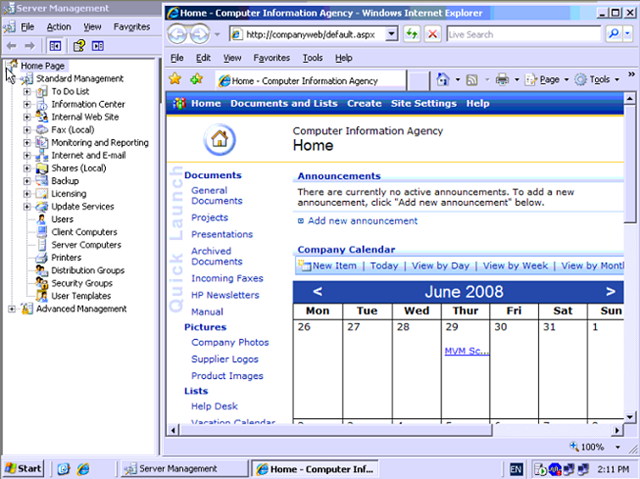Click the round Home icon beside site title
This screenshot has width=640, height=479.
(x=220, y=140)
